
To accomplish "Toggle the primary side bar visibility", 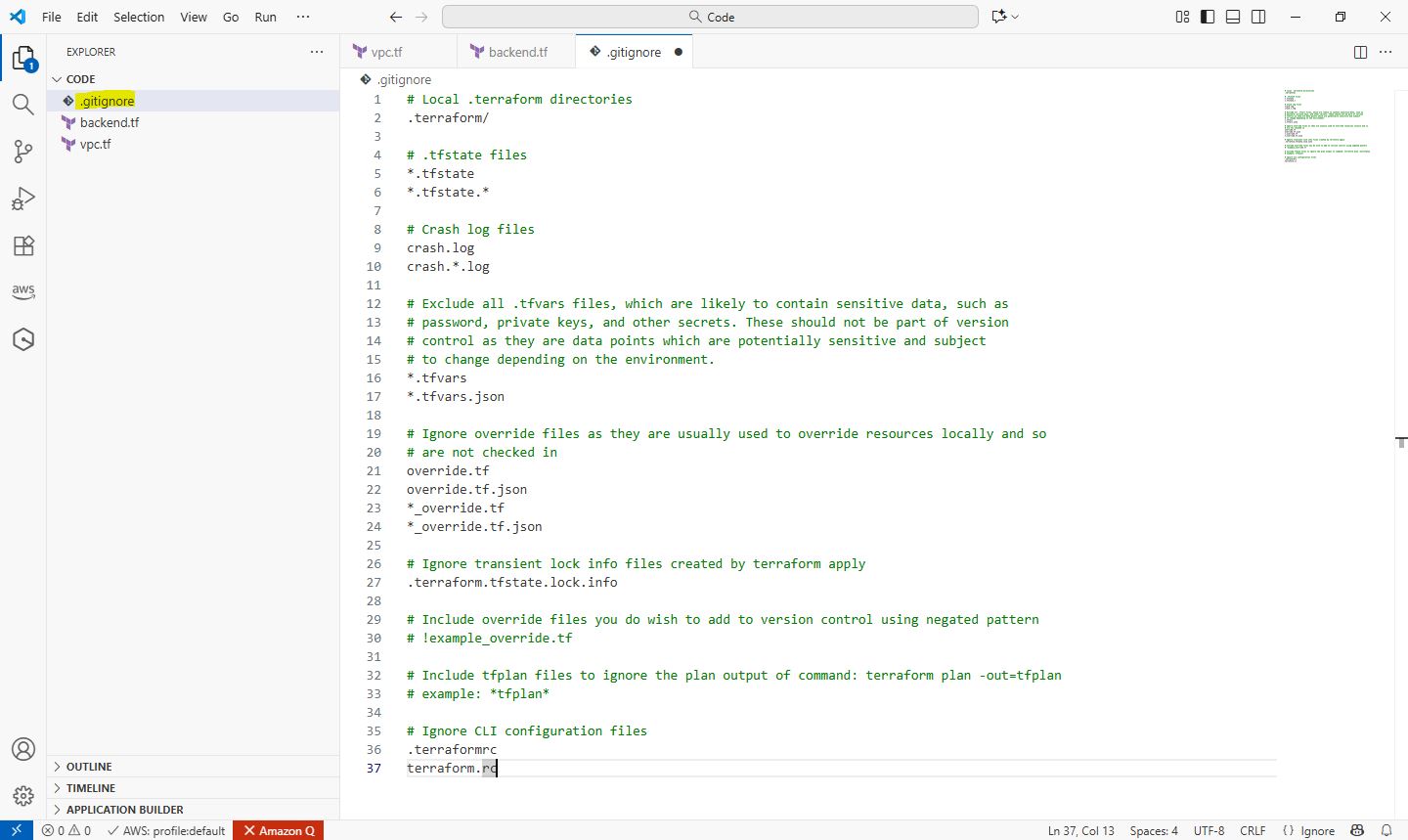I will 1208,17.
